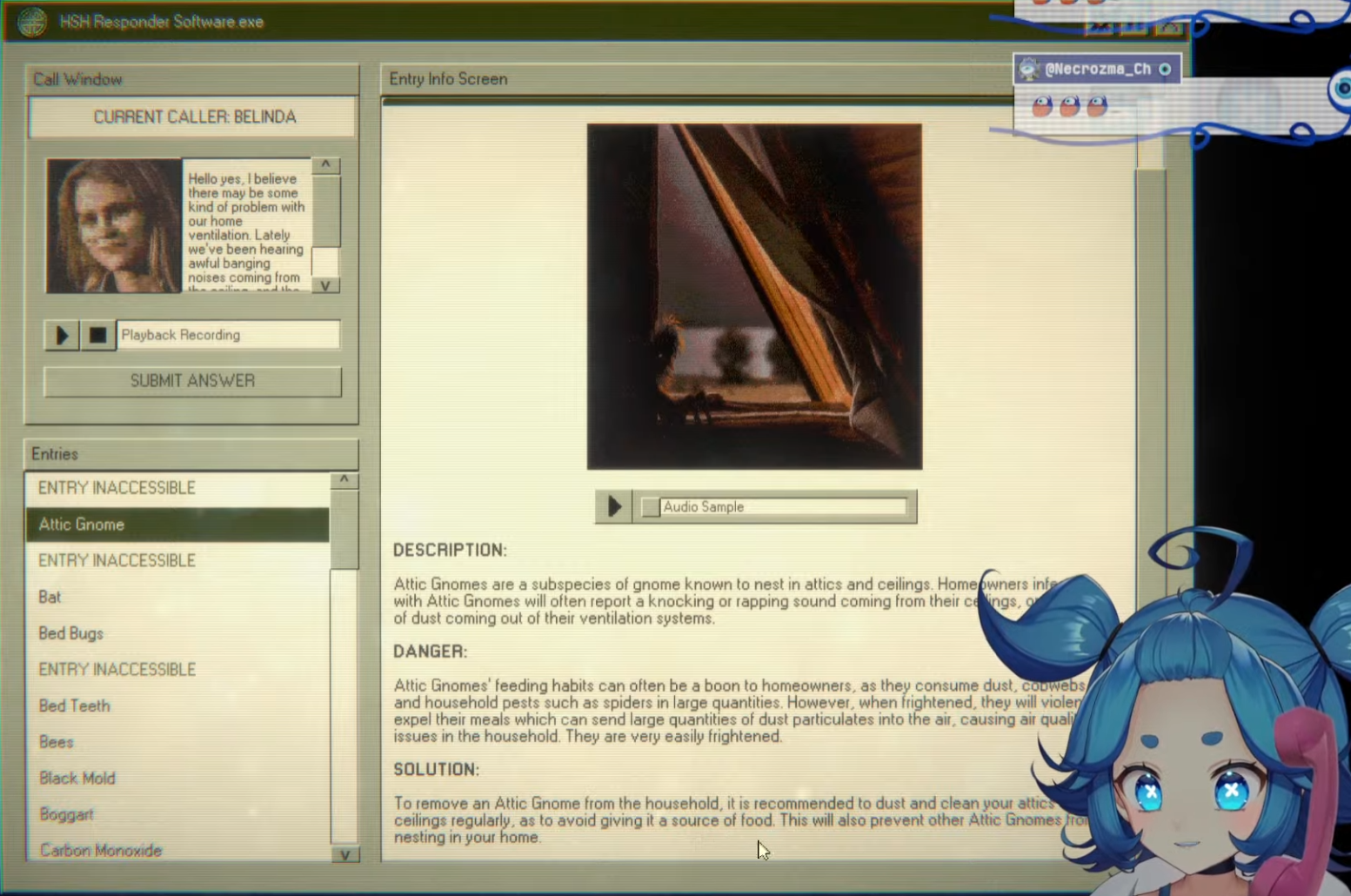Image resolution: width=1351 pixels, height=896 pixels.
Task: Play the caller's playback recording
Action: tap(62, 335)
